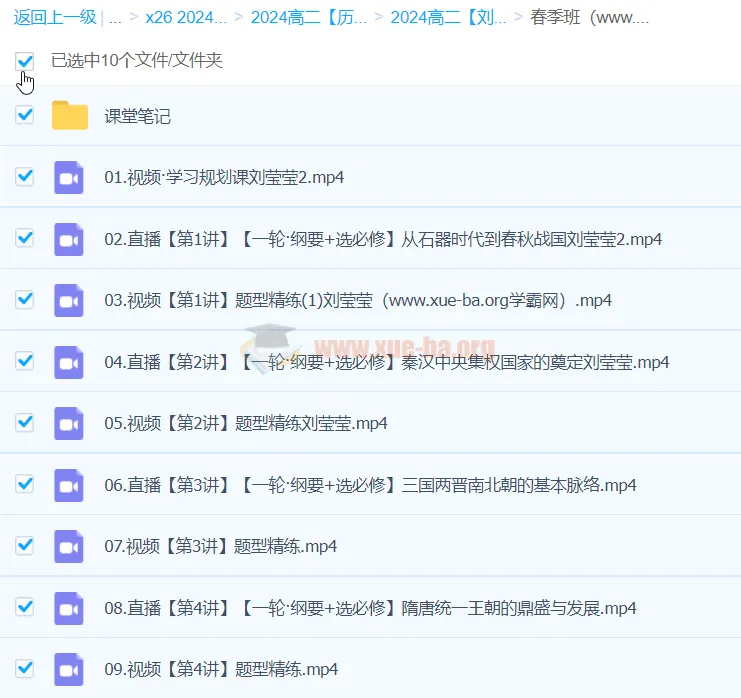Uncheck checkbox for 09.视频【第4讲】题型精练.mp4

coord(25,668)
